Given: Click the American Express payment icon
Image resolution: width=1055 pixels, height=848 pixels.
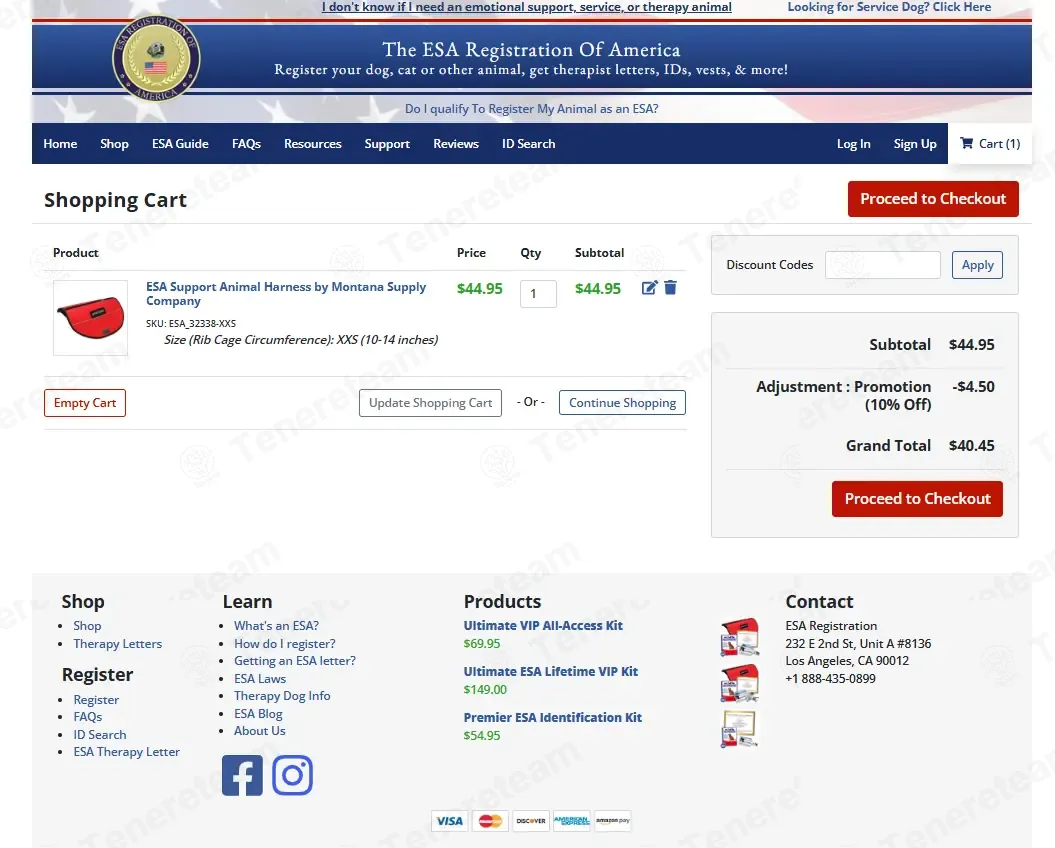Looking at the screenshot, I should 571,820.
